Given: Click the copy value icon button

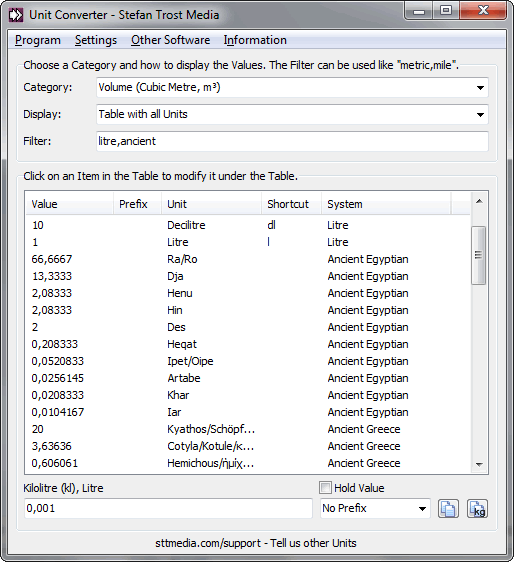Looking at the screenshot, I should click(x=448, y=509).
